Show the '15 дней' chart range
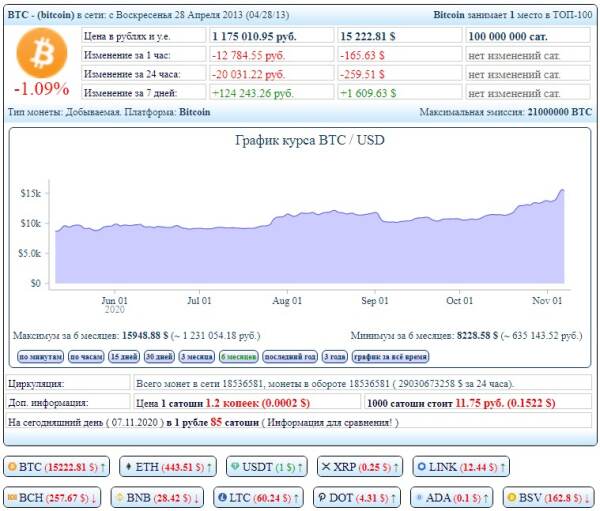Image resolution: width=600 pixels, height=511 pixels. (x=125, y=357)
